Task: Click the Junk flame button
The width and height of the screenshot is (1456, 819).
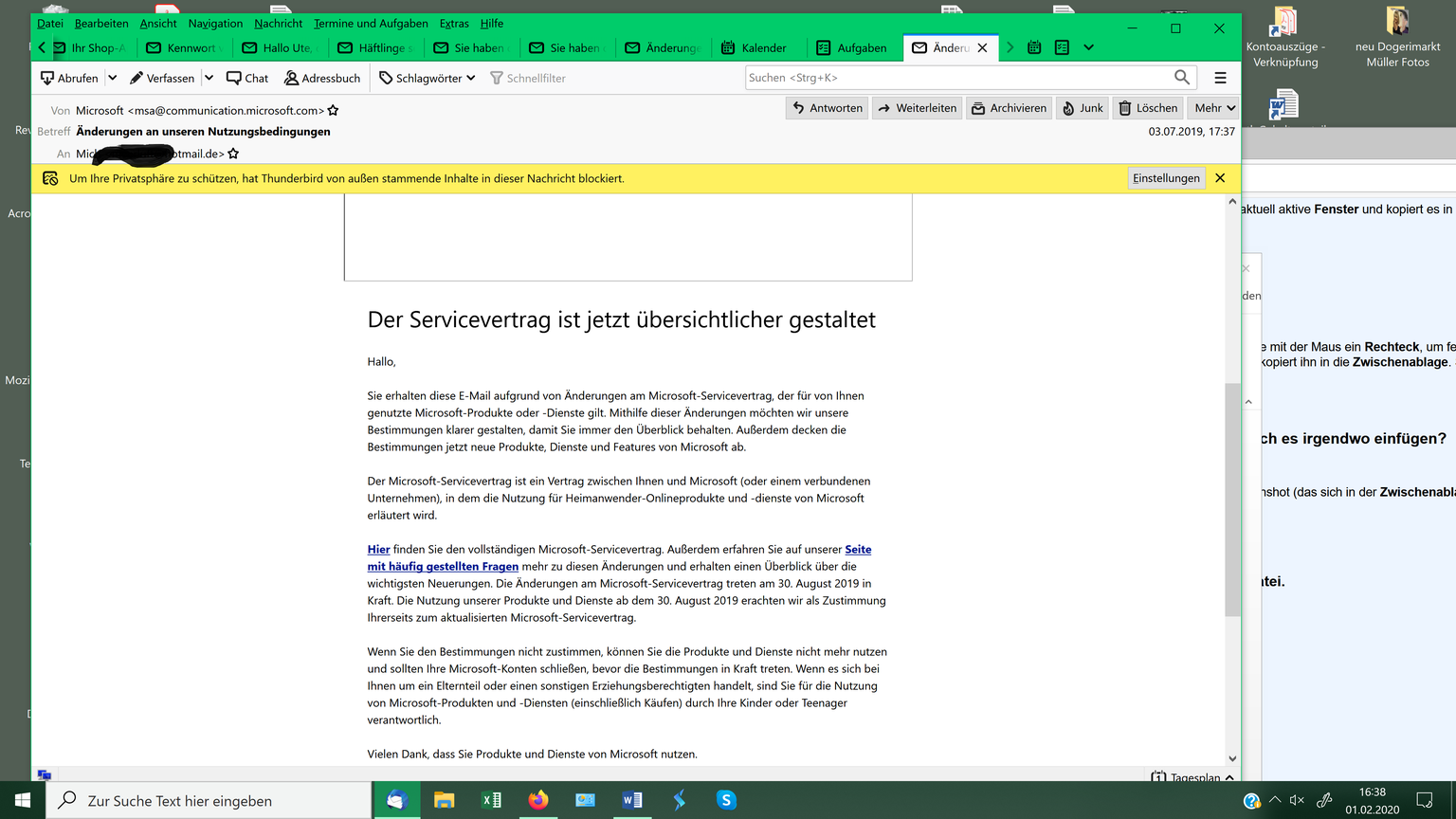Action: 1083,108
